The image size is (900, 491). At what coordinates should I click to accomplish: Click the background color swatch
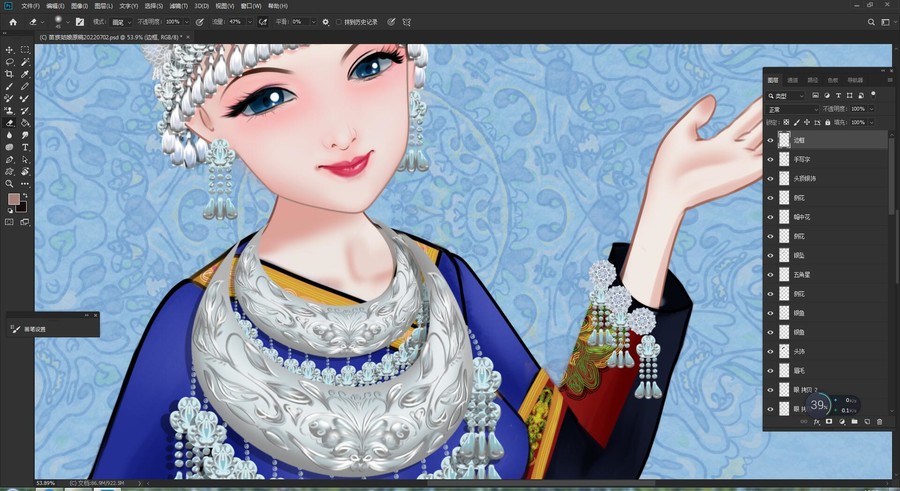click(22, 207)
